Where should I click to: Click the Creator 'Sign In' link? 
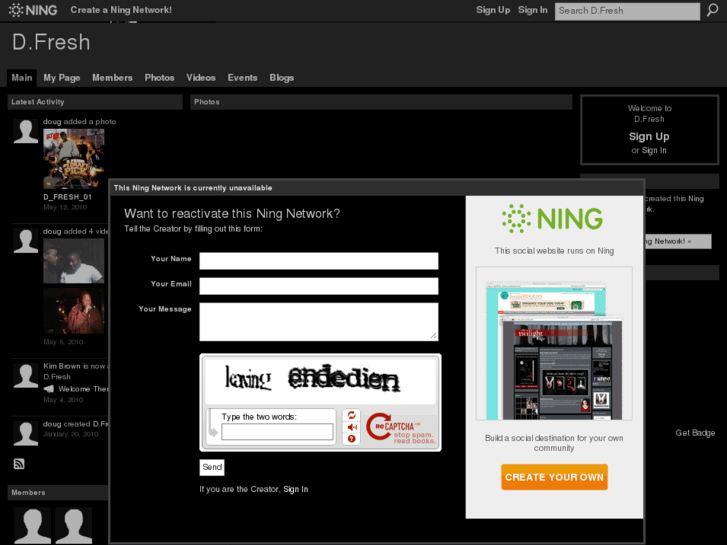click(x=296, y=489)
